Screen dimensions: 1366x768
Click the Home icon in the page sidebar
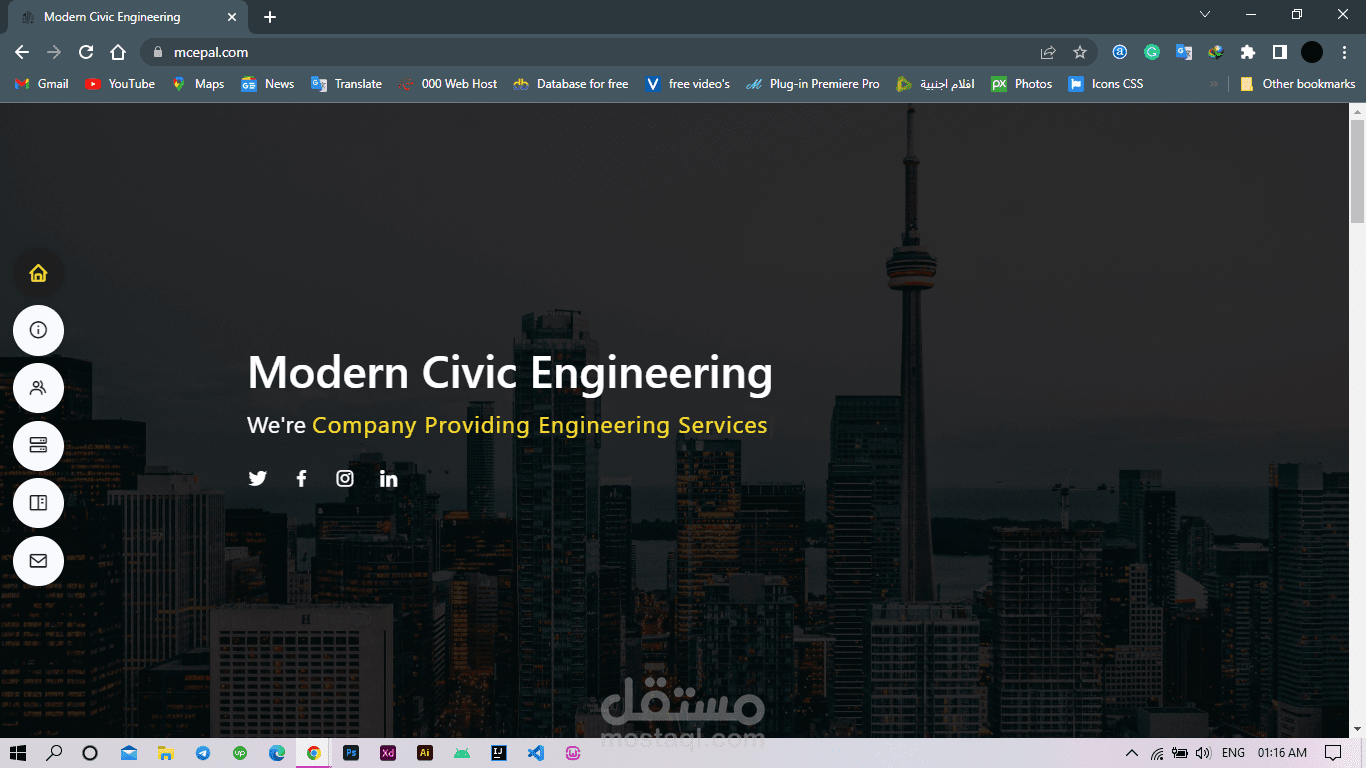(x=38, y=273)
